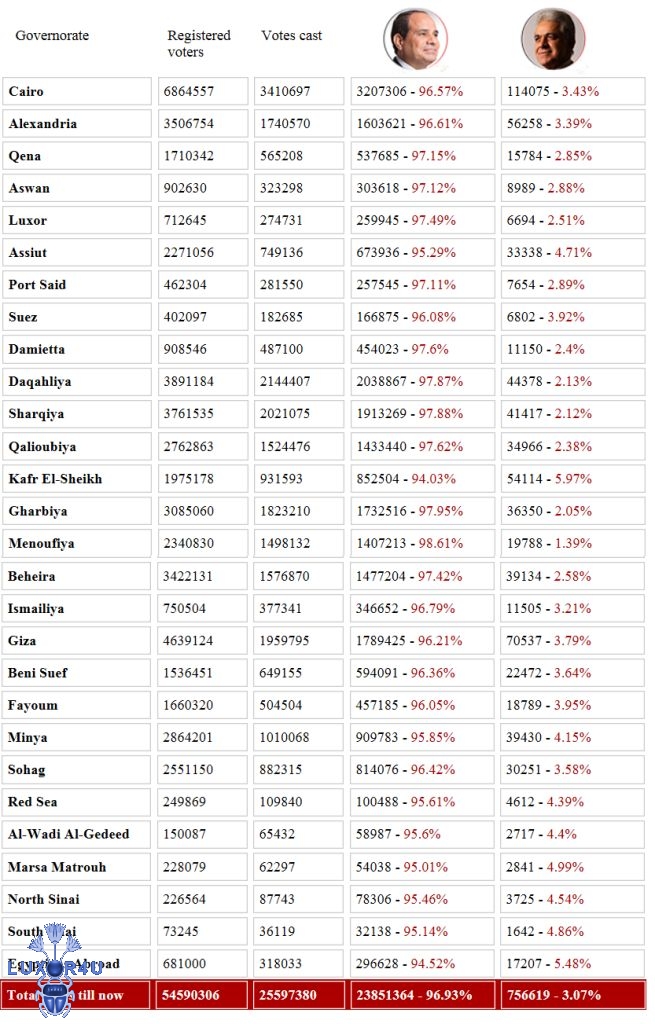Image resolution: width=655 pixels, height=1024 pixels.
Task: Click the Votes cast column header
Action: (292, 36)
